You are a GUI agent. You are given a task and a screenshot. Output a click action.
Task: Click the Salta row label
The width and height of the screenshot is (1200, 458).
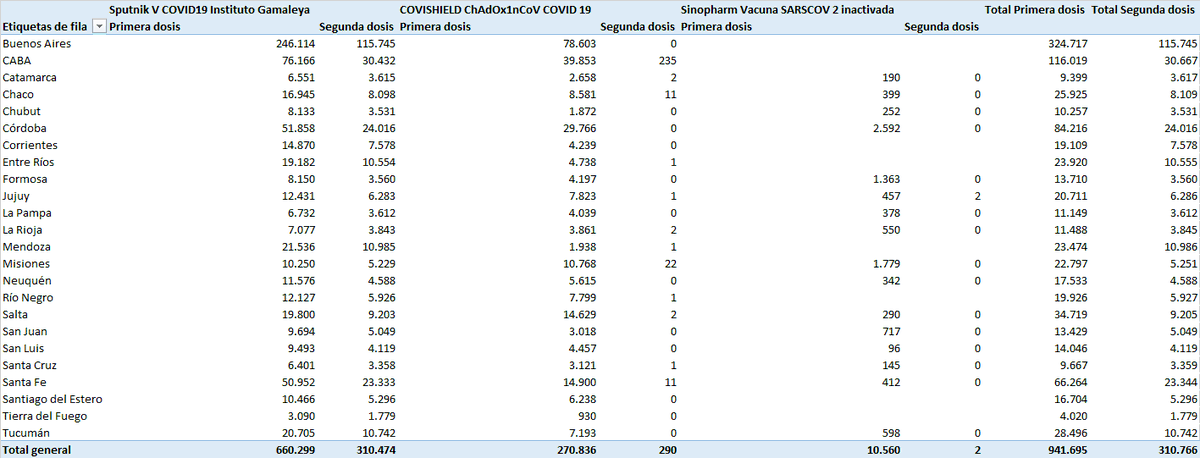[16, 315]
